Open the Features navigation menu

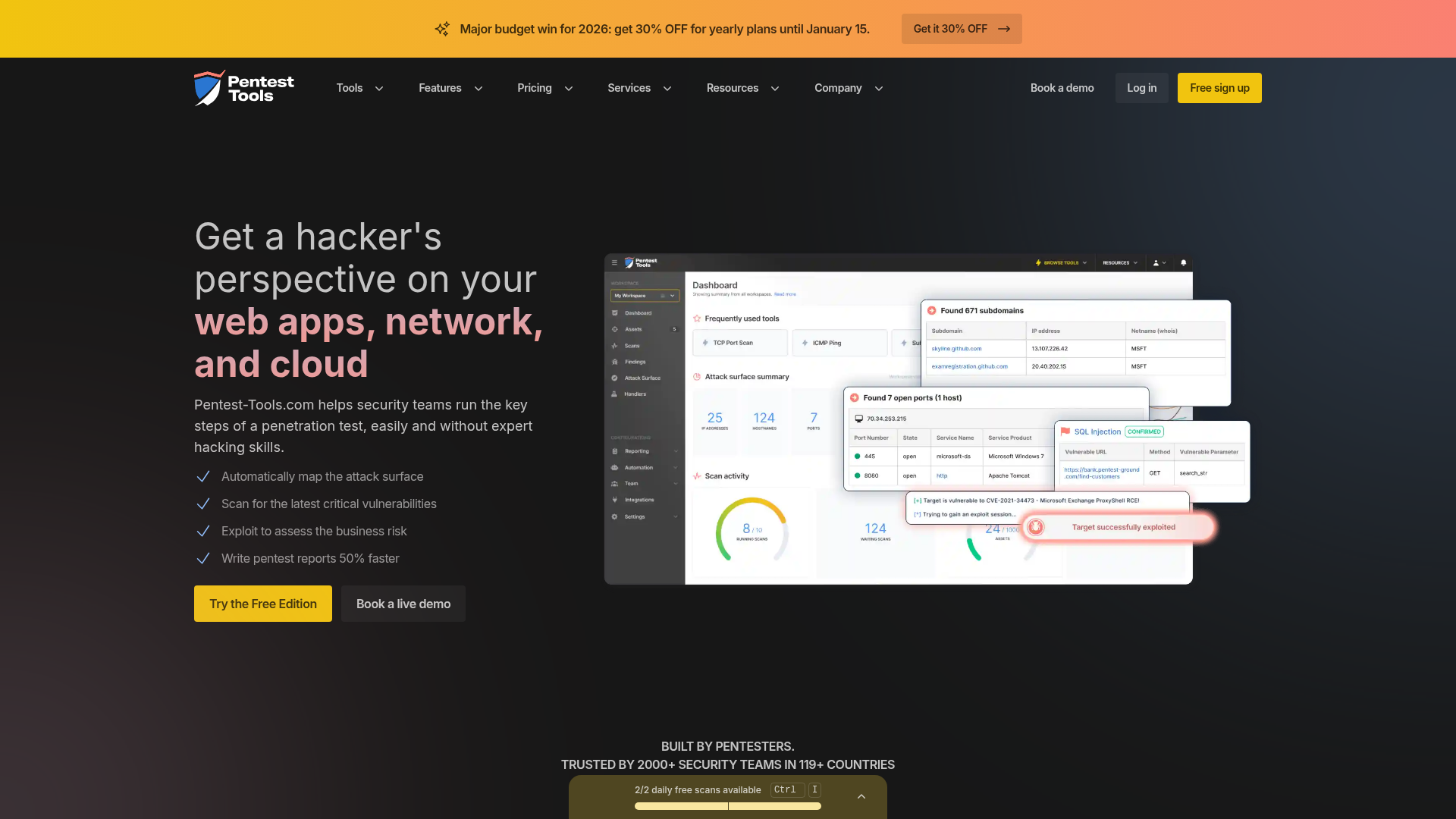pos(450,88)
